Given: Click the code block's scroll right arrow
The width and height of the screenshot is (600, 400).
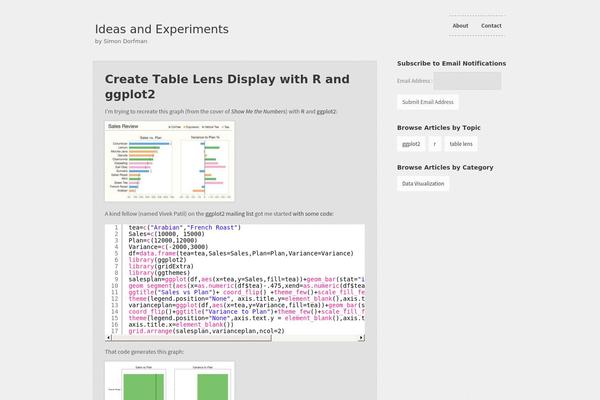Looking at the screenshot, I should click(x=361, y=338).
